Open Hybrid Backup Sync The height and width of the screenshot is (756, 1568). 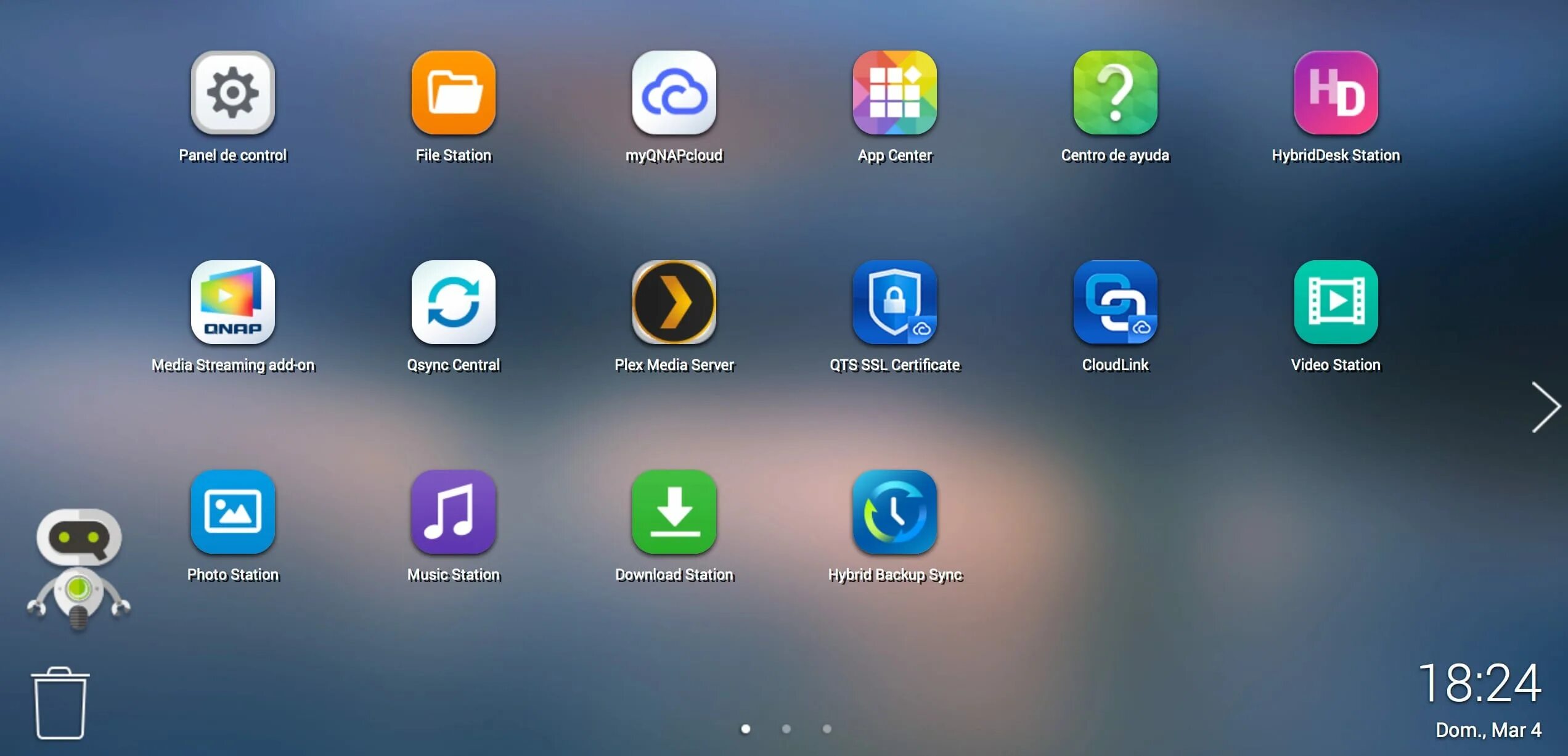click(x=894, y=512)
